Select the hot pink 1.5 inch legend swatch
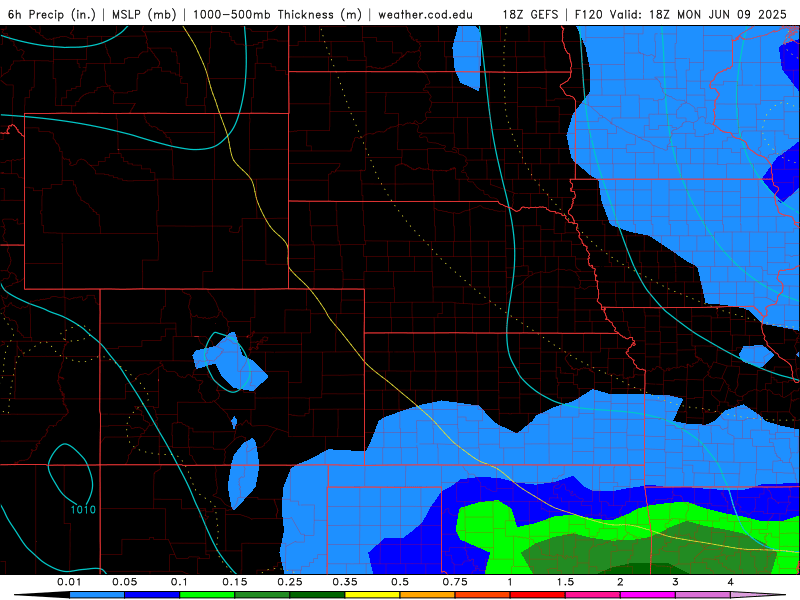800x600 pixels. click(593, 595)
